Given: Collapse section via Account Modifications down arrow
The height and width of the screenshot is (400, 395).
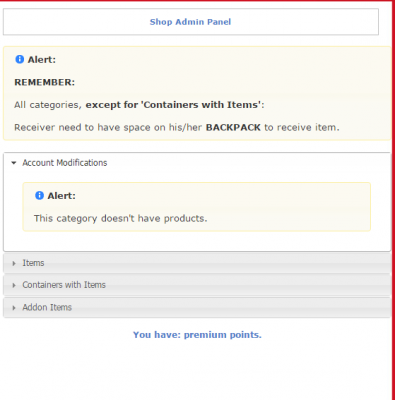Looking at the screenshot, I should (x=14, y=163).
